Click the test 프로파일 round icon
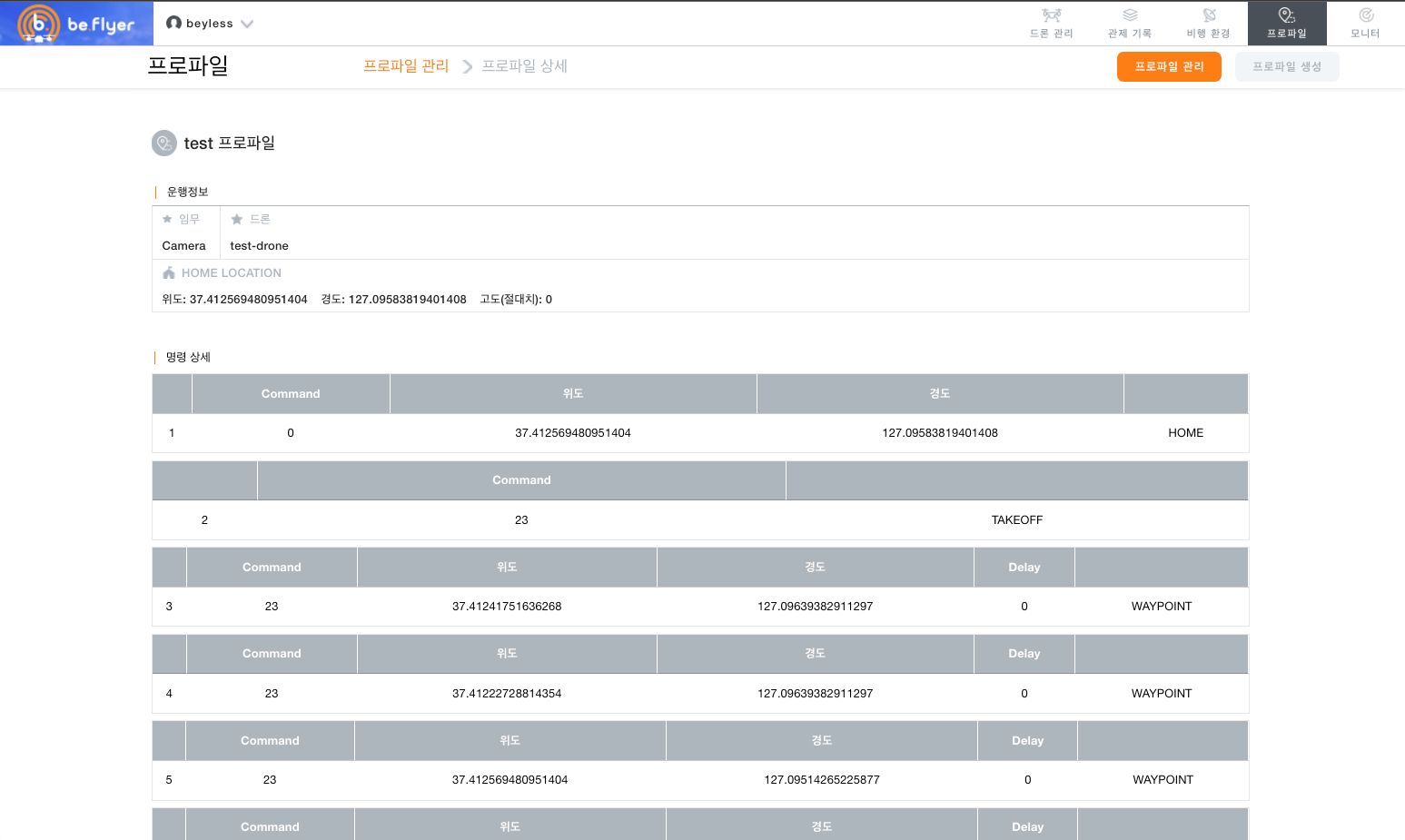The height and width of the screenshot is (840, 1405). [x=164, y=143]
